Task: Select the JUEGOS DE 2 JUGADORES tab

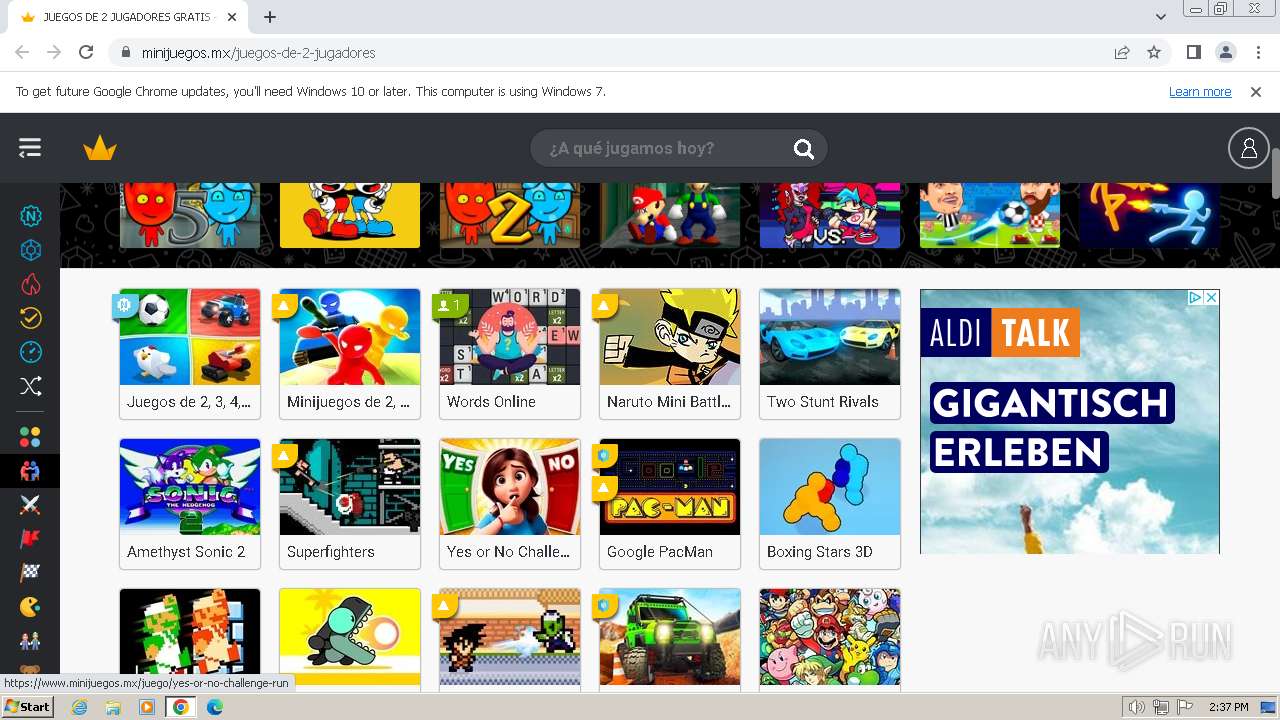Action: 127,17
